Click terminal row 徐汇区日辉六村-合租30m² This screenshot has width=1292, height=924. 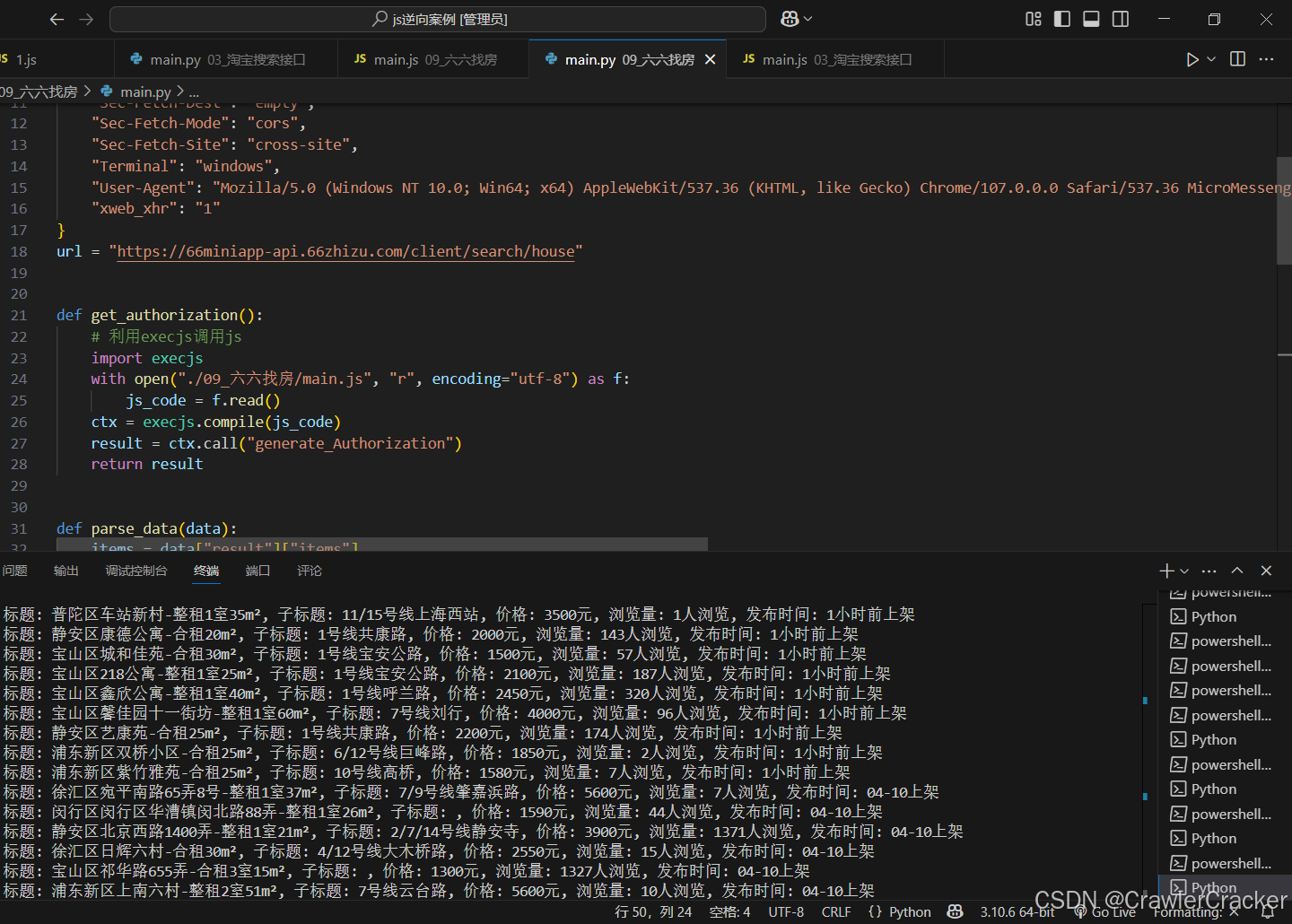[x=439, y=851]
